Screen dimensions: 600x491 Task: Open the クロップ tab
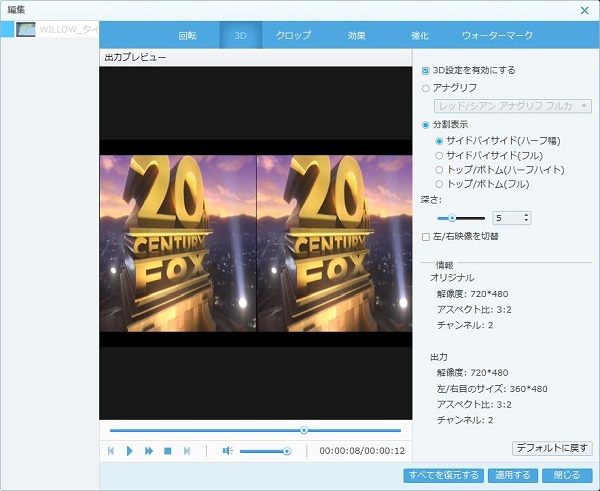(293, 36)
